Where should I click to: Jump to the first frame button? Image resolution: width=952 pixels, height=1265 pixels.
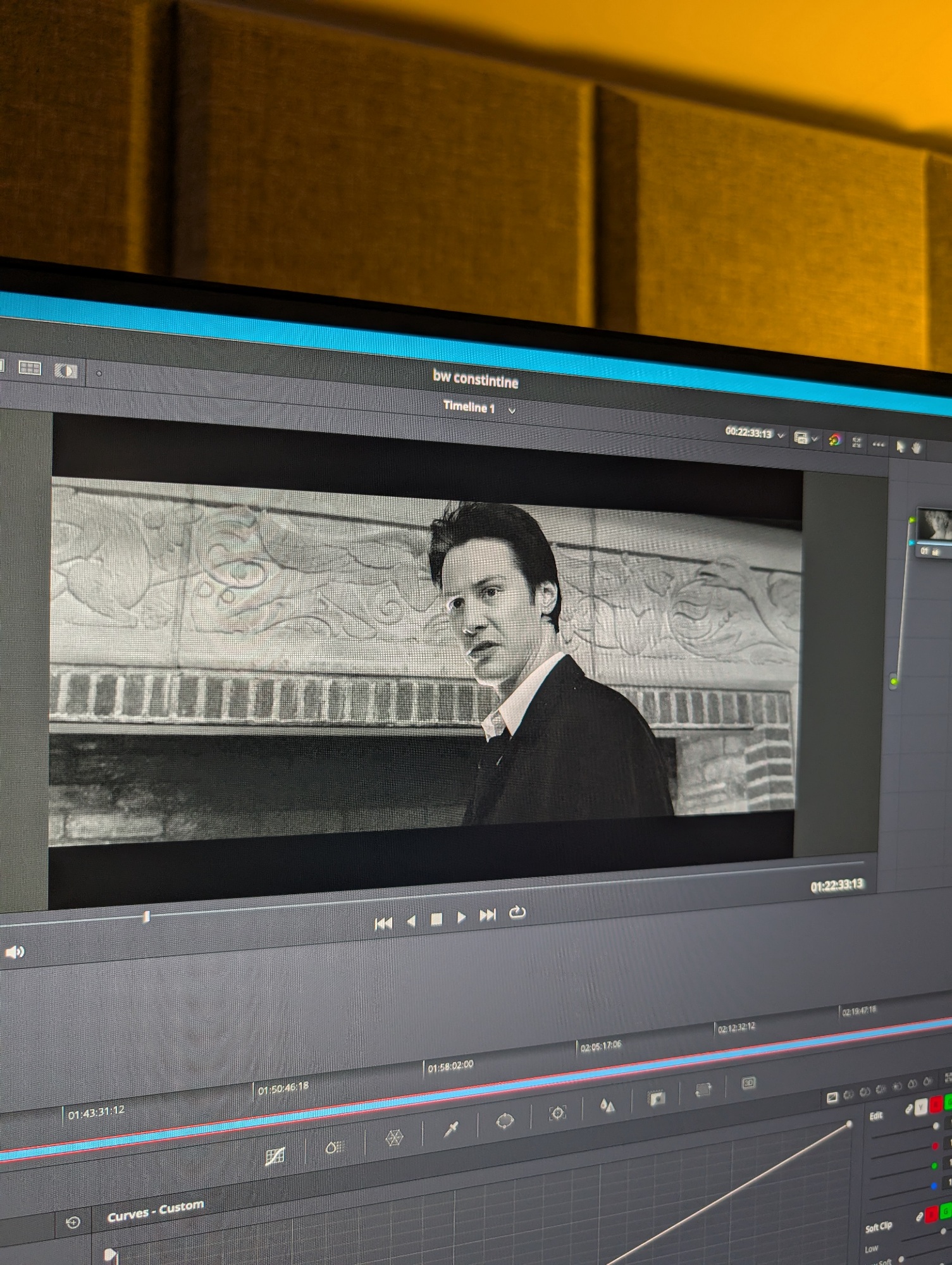(x=383, y=923)
